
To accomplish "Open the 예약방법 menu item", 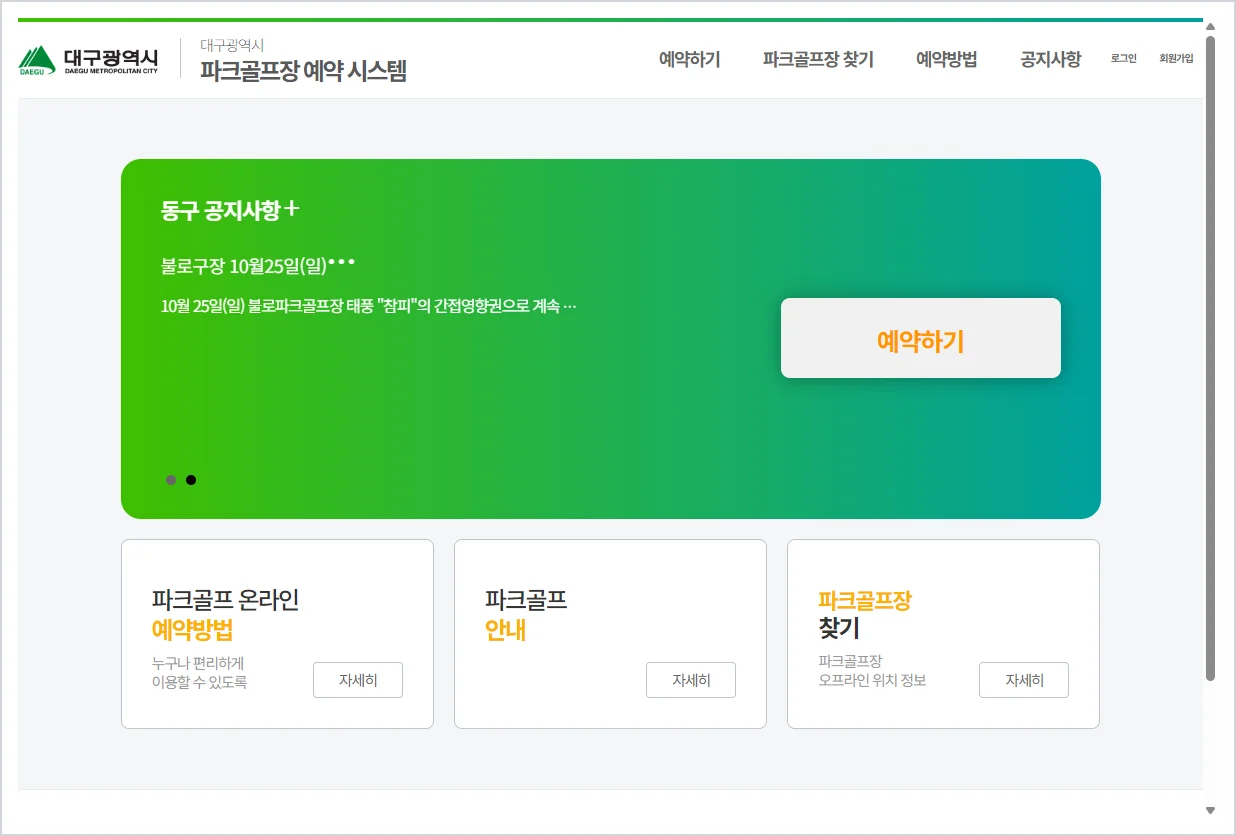I will click(x=946, y=59).
